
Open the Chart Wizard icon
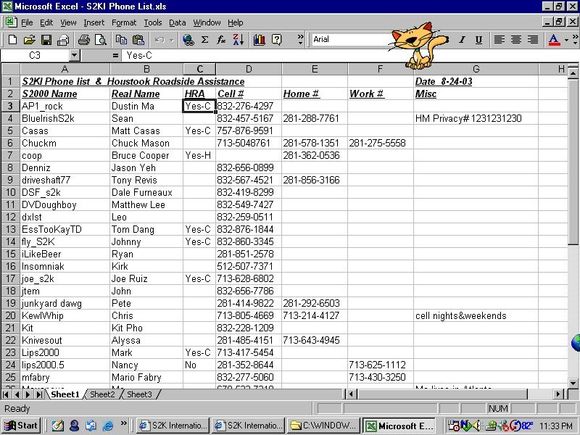coord(259,40)
